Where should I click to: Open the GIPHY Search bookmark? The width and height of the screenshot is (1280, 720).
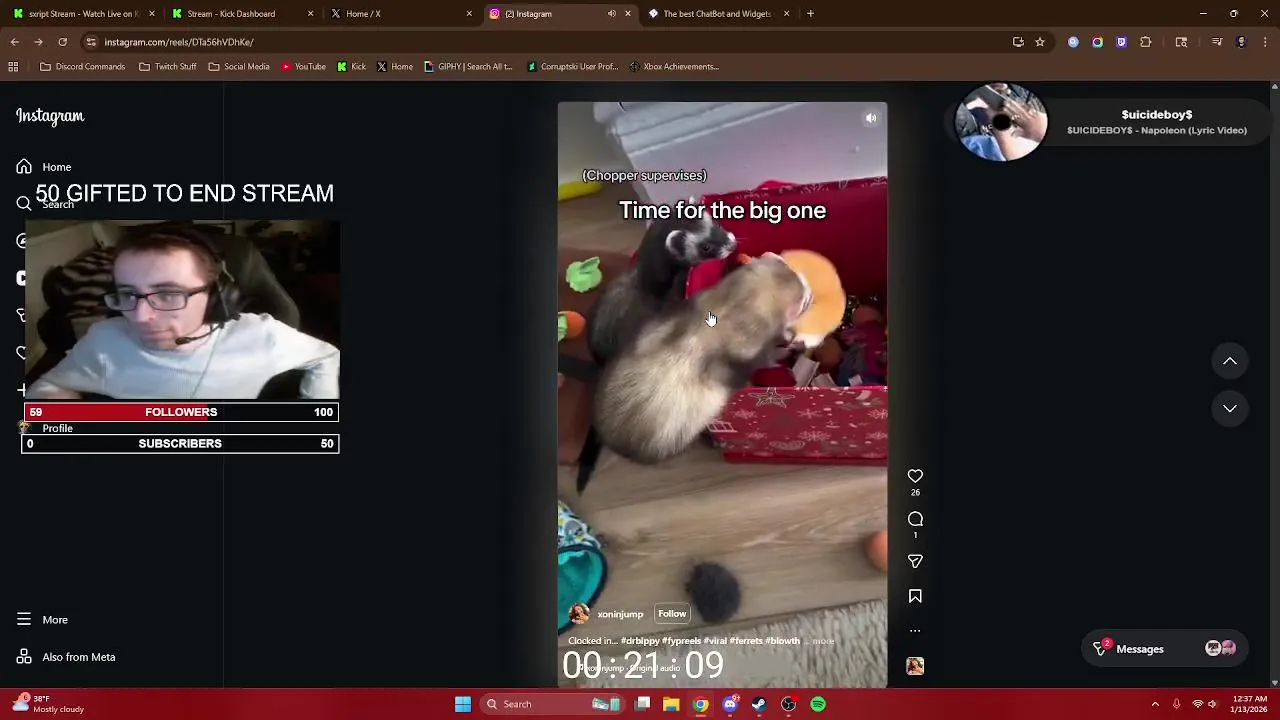click(468, 67)
